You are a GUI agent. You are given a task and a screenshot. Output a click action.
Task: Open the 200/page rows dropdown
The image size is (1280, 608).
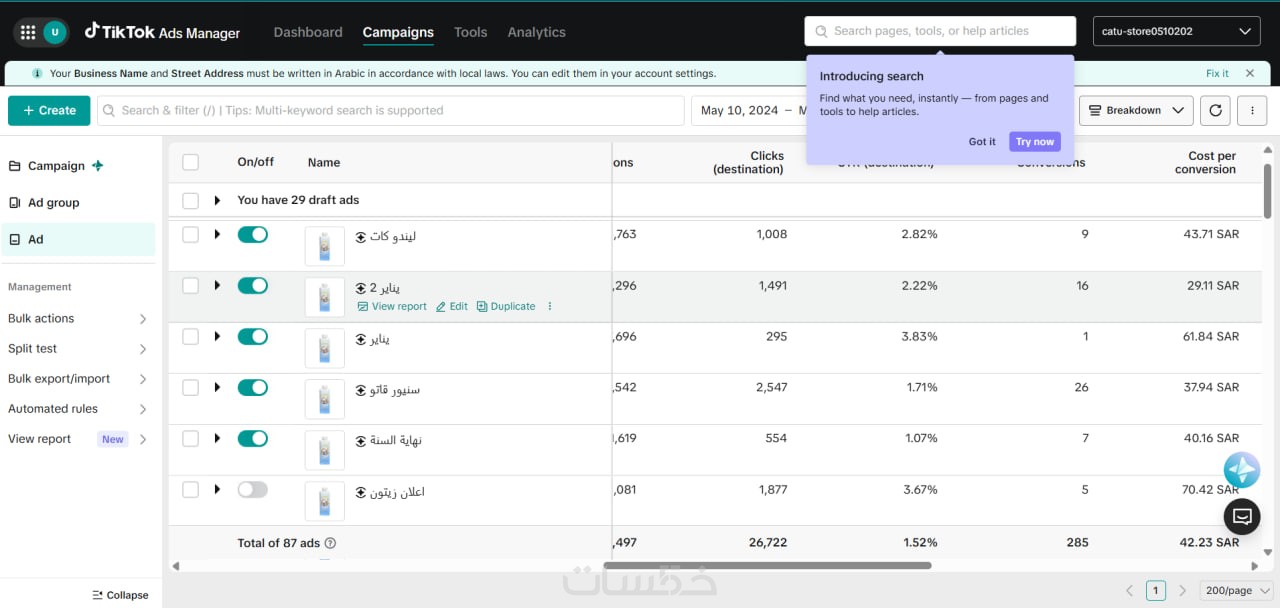pos(1236,591)
